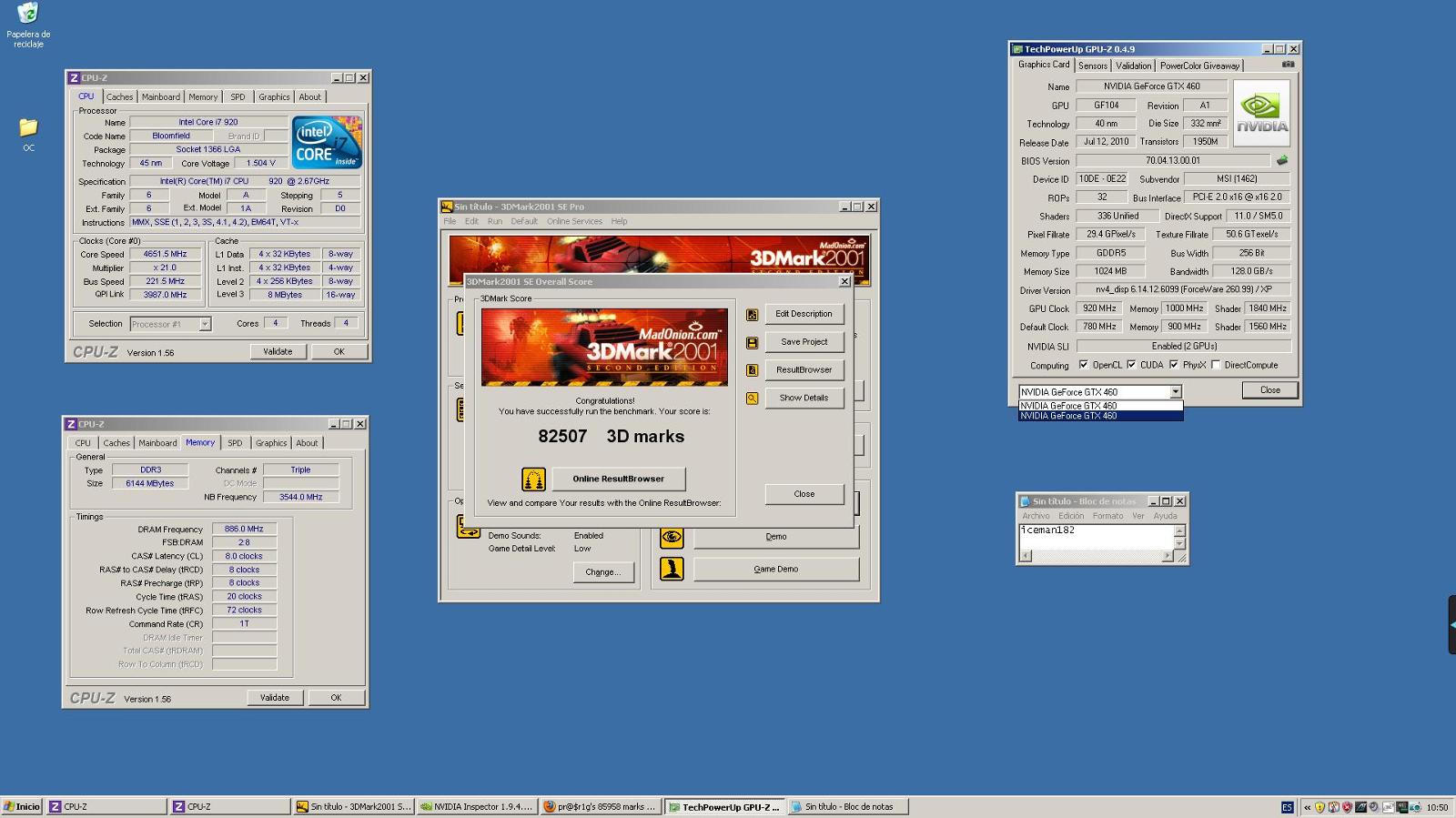Click the eye icon beside Demo button
The height and width of the screenshot is (818, 1456).
(x=672, y=537)
